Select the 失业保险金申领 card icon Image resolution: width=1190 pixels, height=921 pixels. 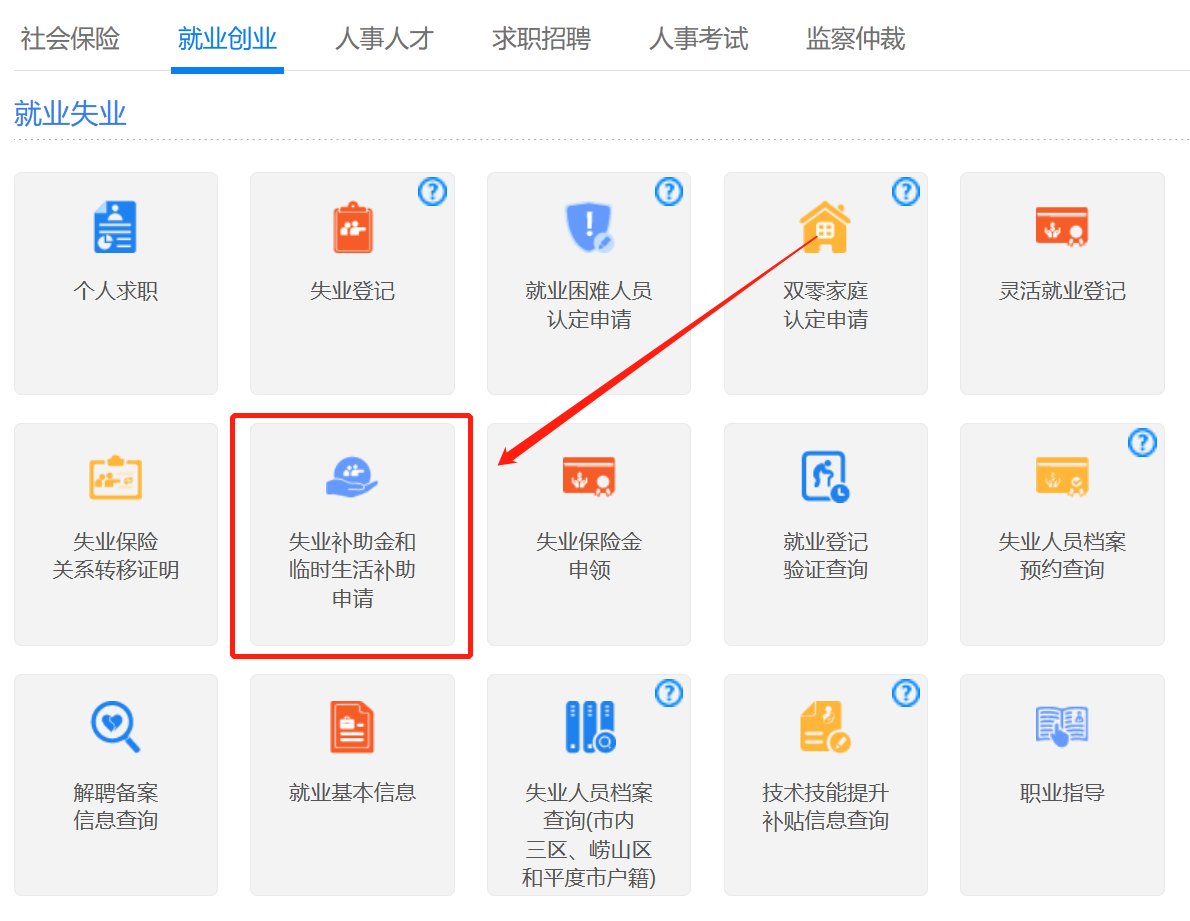tap(589, 478)
